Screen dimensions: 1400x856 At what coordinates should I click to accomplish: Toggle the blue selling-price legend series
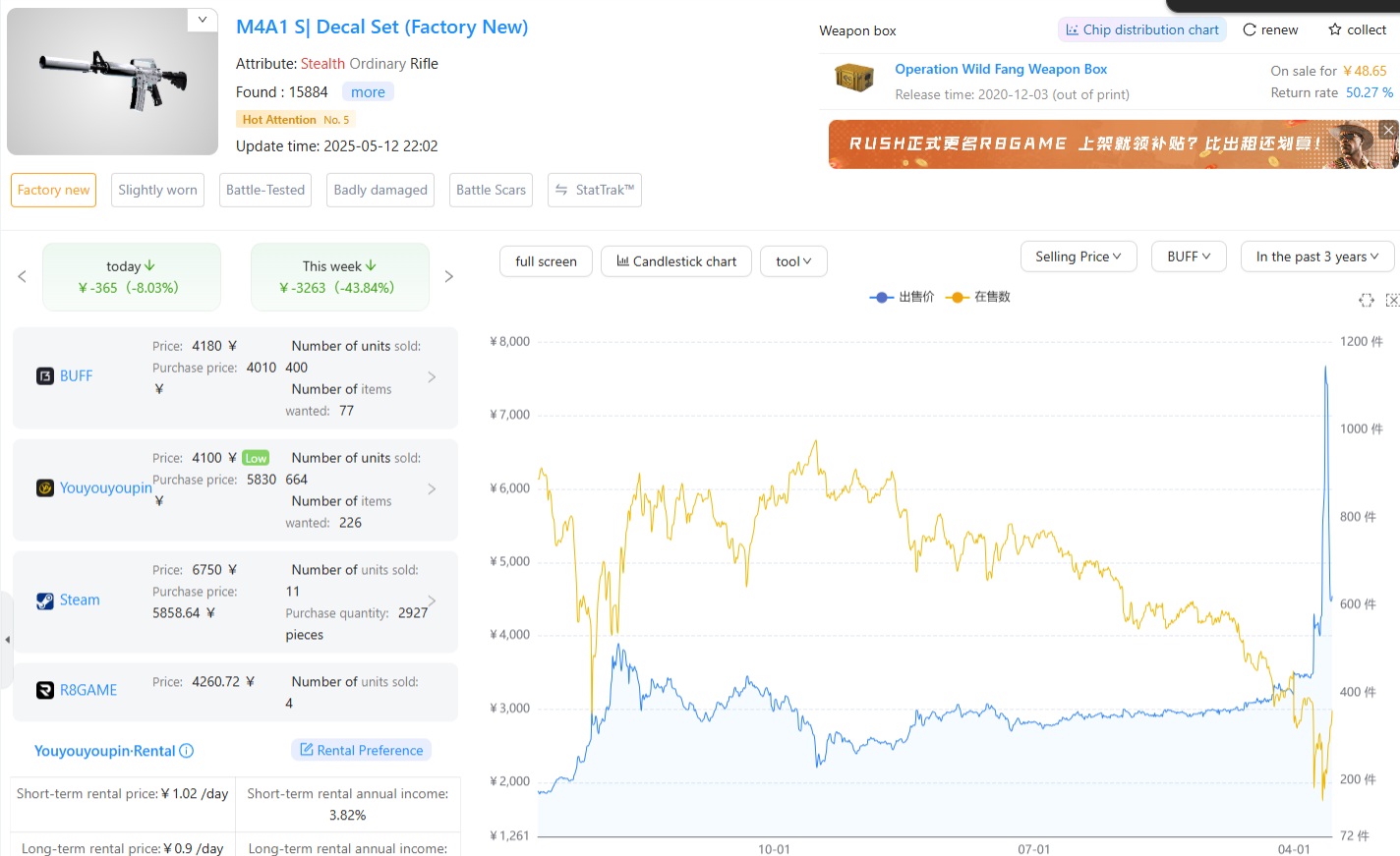click(x=902, y=297)
